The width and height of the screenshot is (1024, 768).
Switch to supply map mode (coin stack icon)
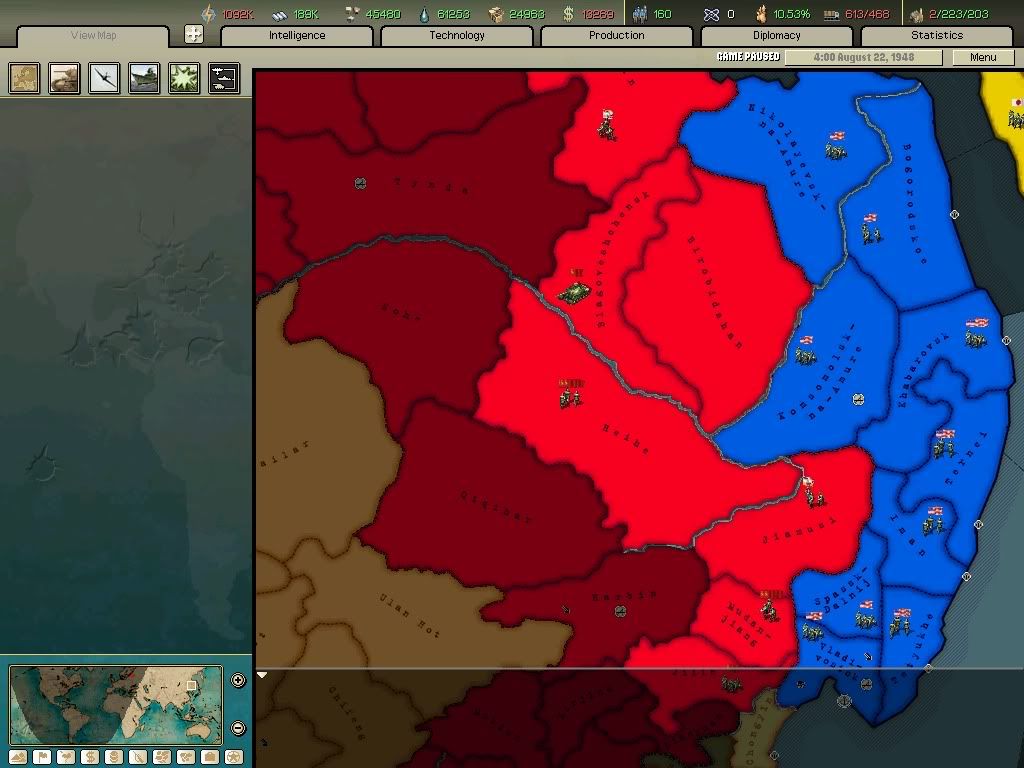point(114,758)
